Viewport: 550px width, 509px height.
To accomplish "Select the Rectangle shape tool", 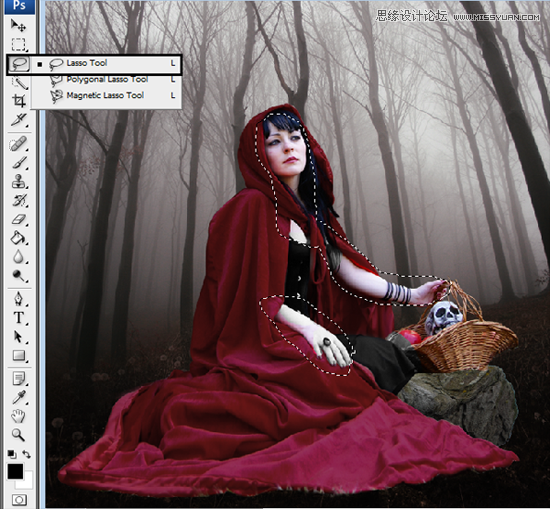I will coord(19,355).
